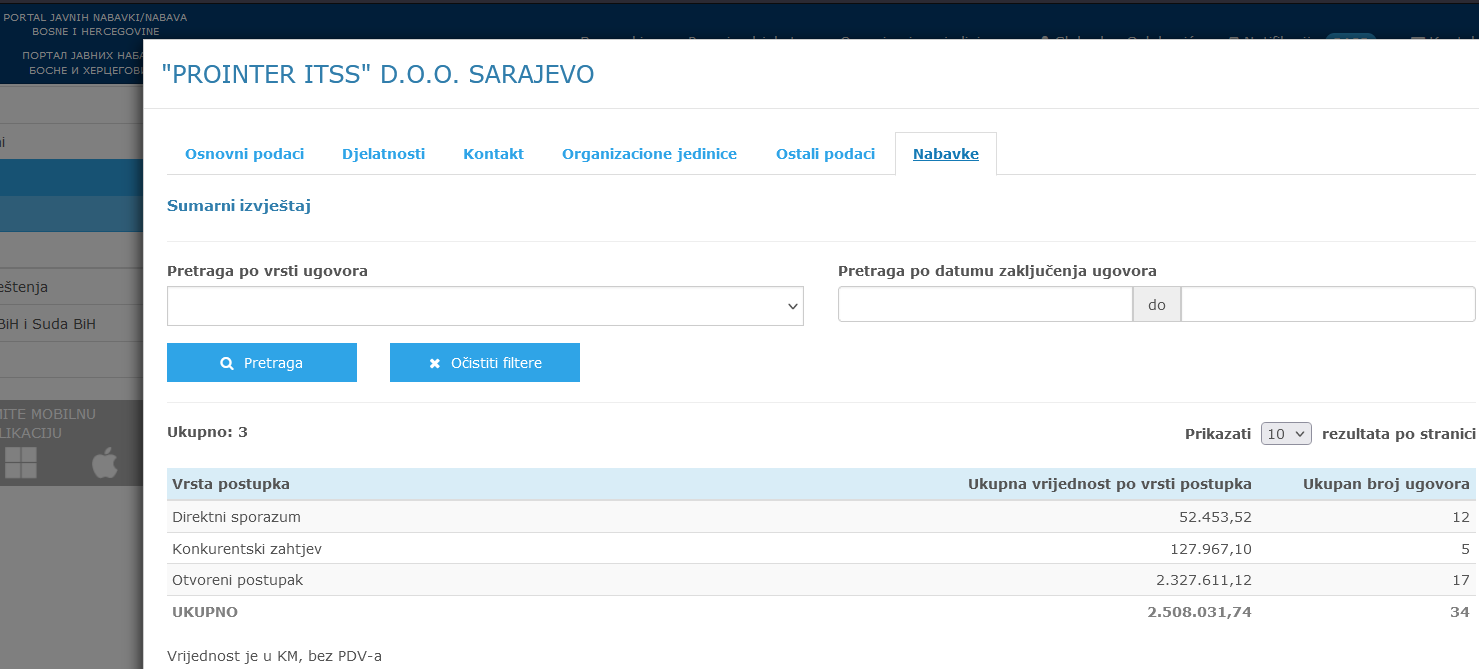The image size is (1479, 669).
Task: Open the Pretraga po vrsti ugovora dropdown
Action: click(485, 306)
